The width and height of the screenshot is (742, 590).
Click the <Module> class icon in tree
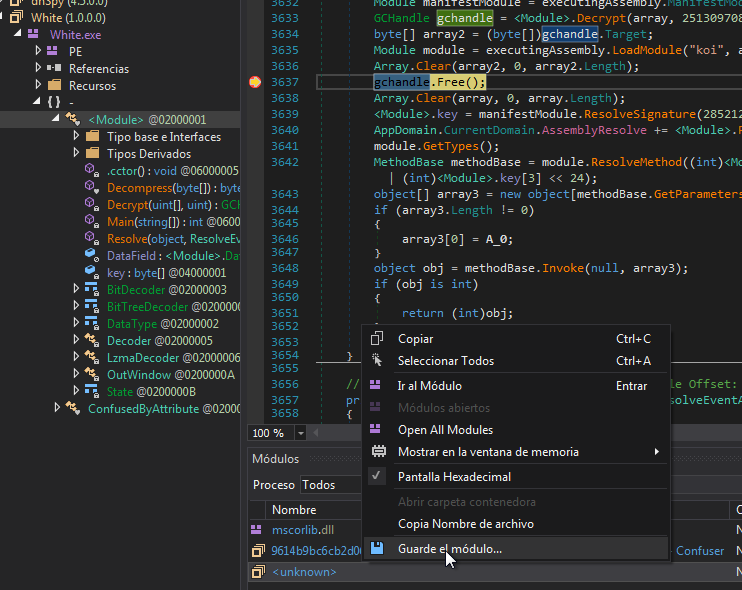(73, 119)
